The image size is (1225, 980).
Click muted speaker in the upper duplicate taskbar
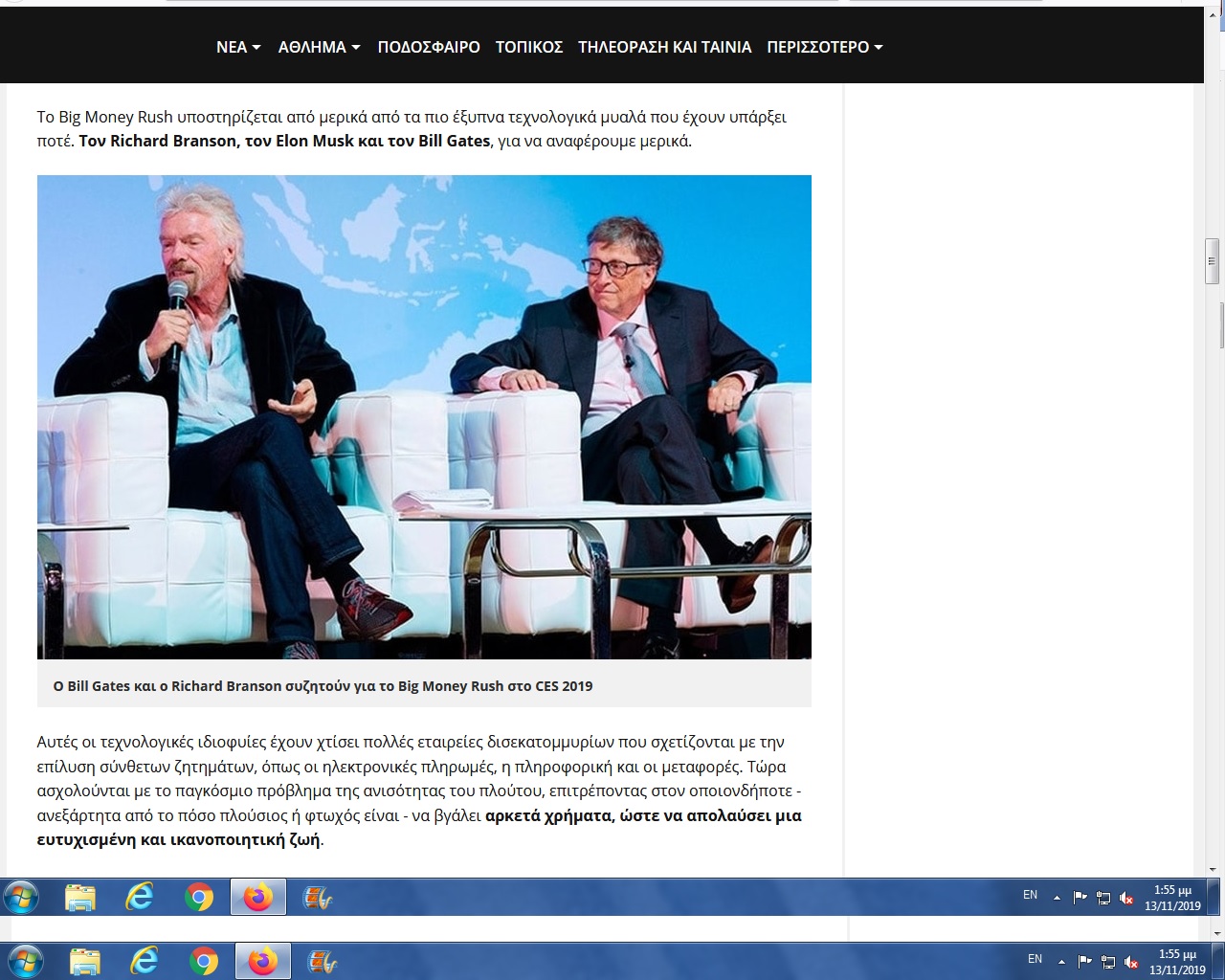pos(1126,898)
